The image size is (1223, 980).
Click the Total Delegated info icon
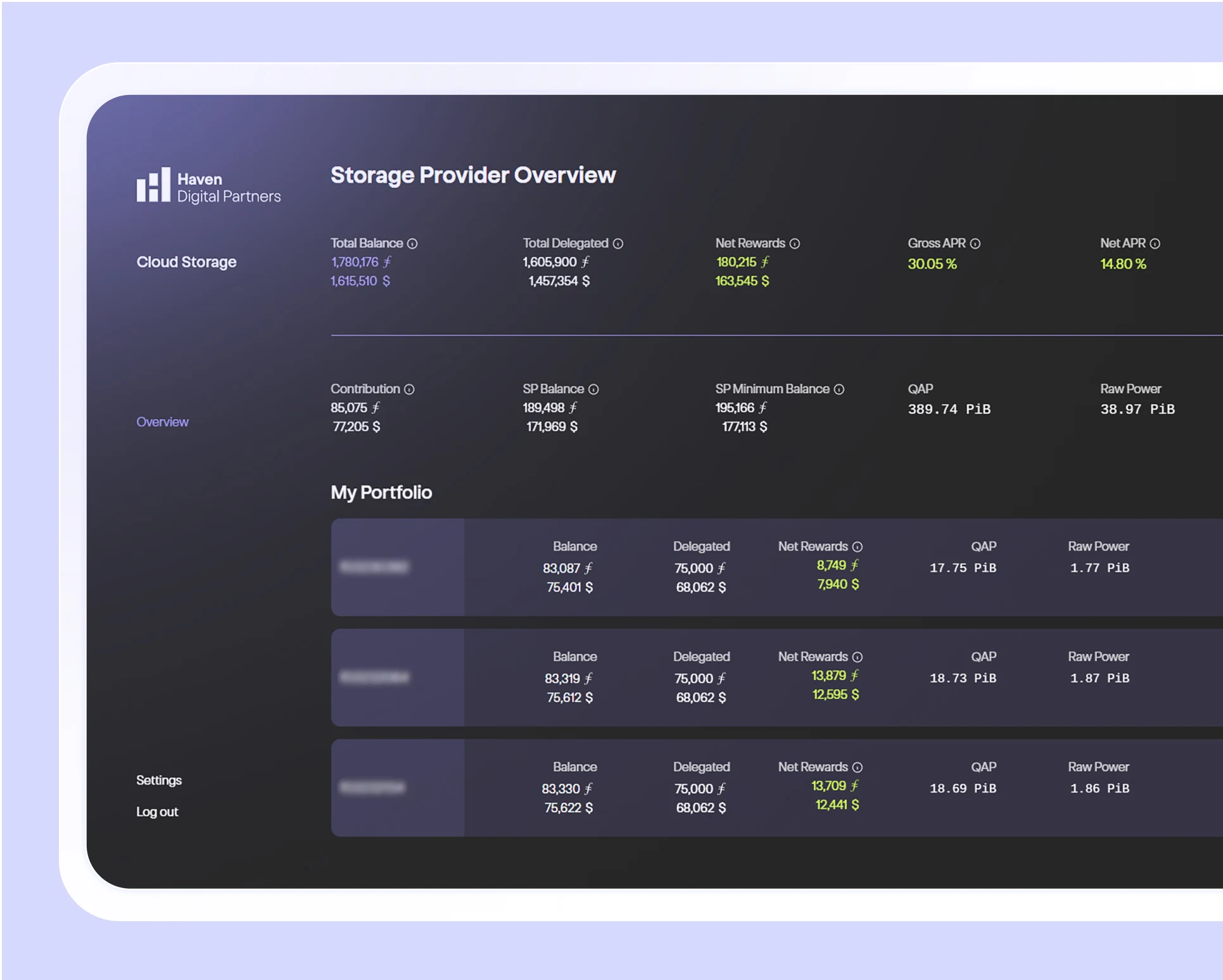pos(618,243)
